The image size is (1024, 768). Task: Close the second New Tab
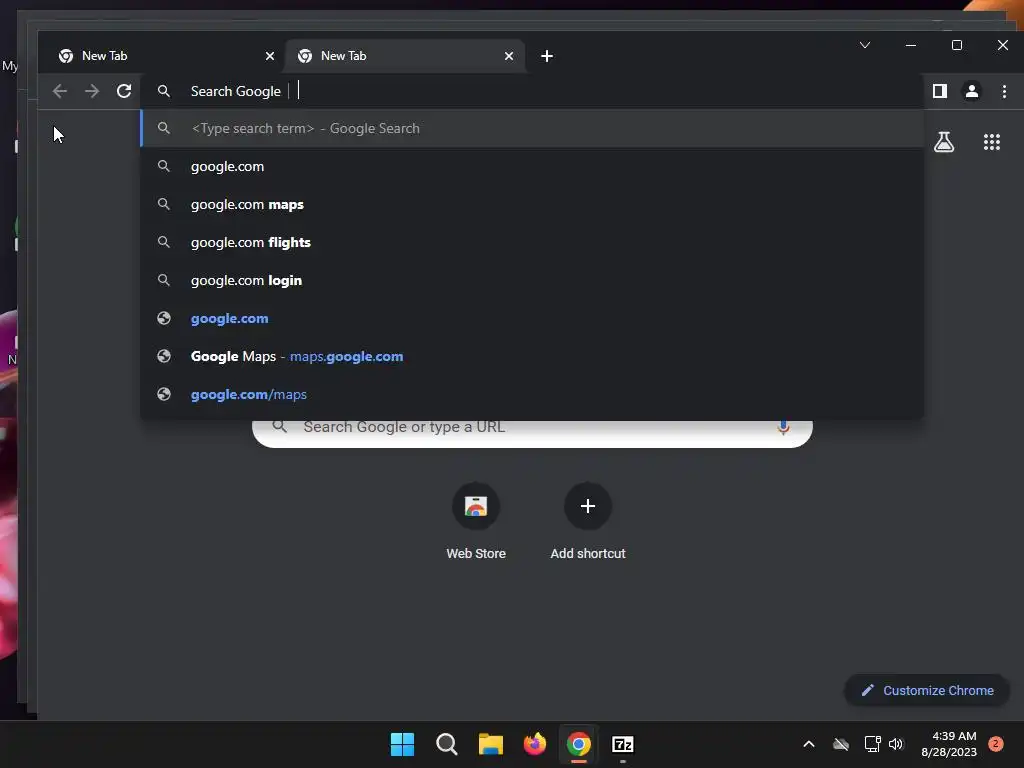509,56
